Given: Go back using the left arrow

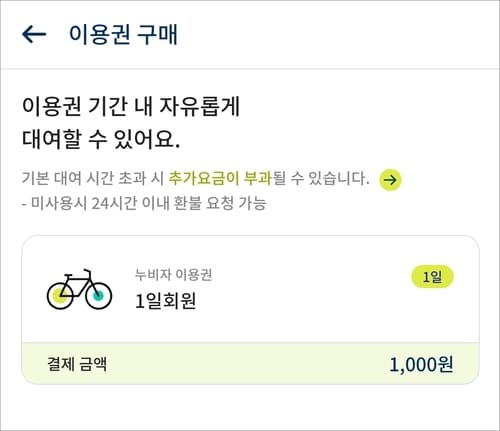Looking at the screenshot, I should pyautogui.click(x=34, y=34).
